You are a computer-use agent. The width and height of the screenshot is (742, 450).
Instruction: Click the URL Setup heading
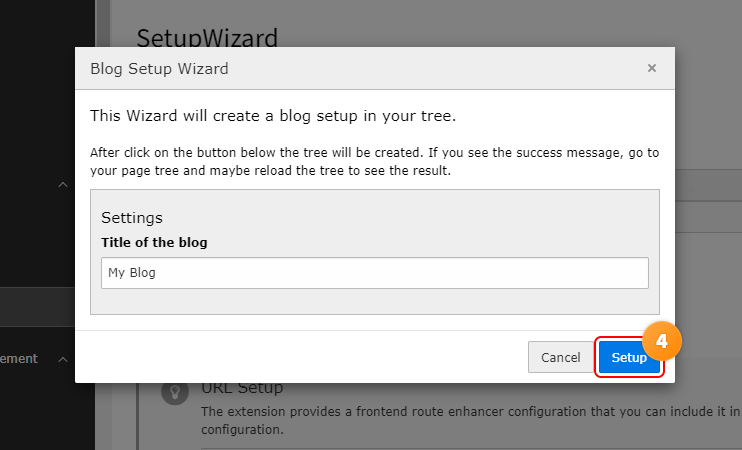pyautogui.click(x=242, y=388)
